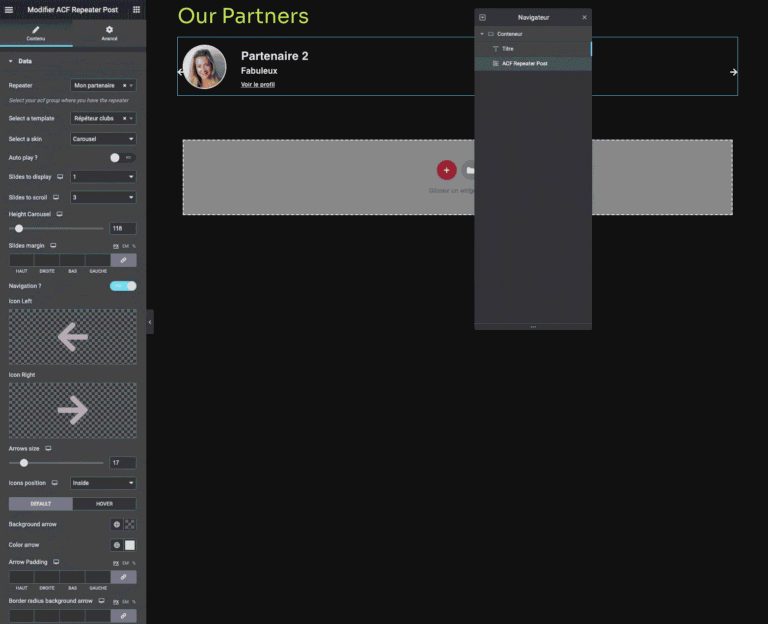Select Titre in the Navigateur
768x624 pixels.
(533, 48)
